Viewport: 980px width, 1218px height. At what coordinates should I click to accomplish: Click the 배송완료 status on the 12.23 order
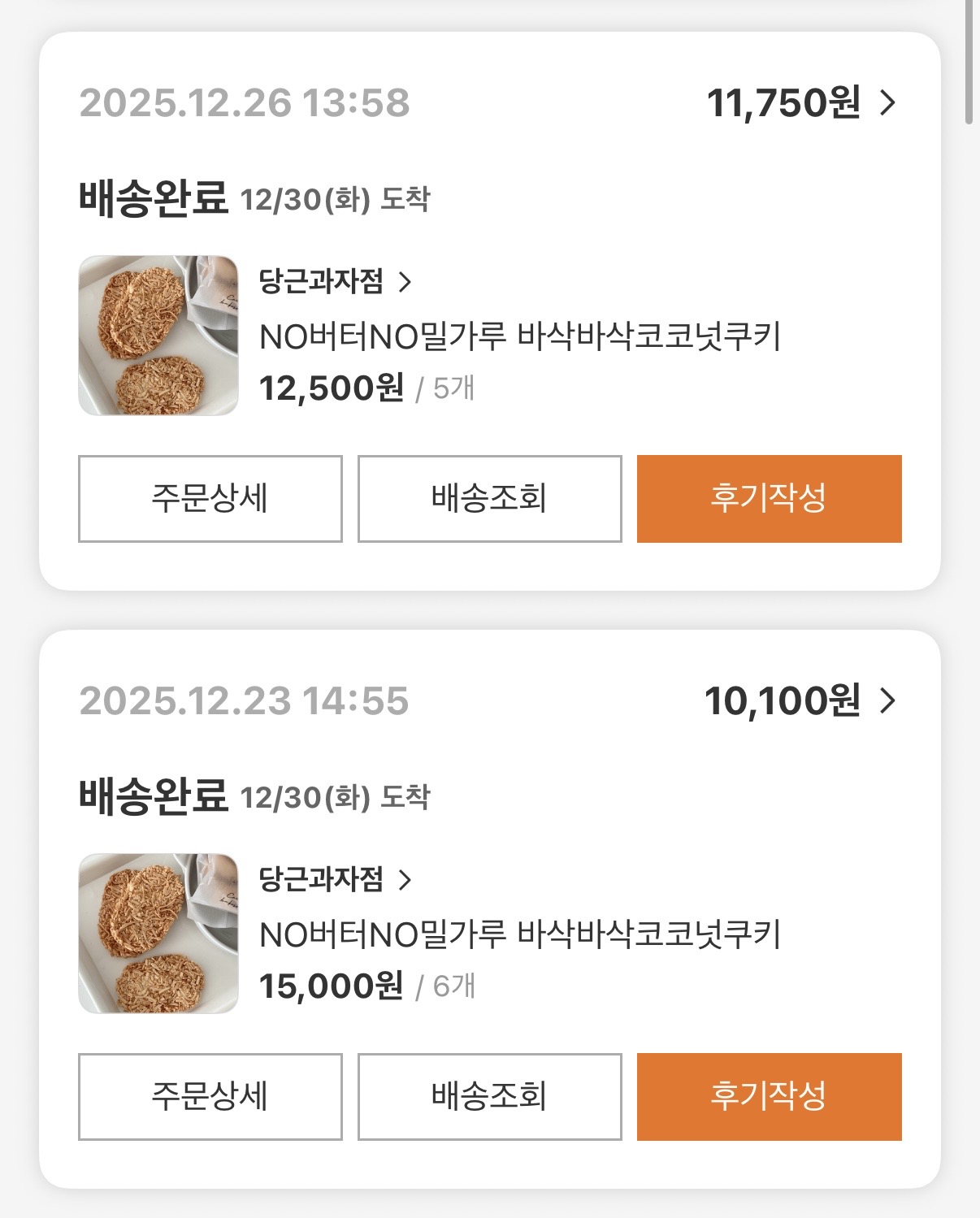pos(153,796)
